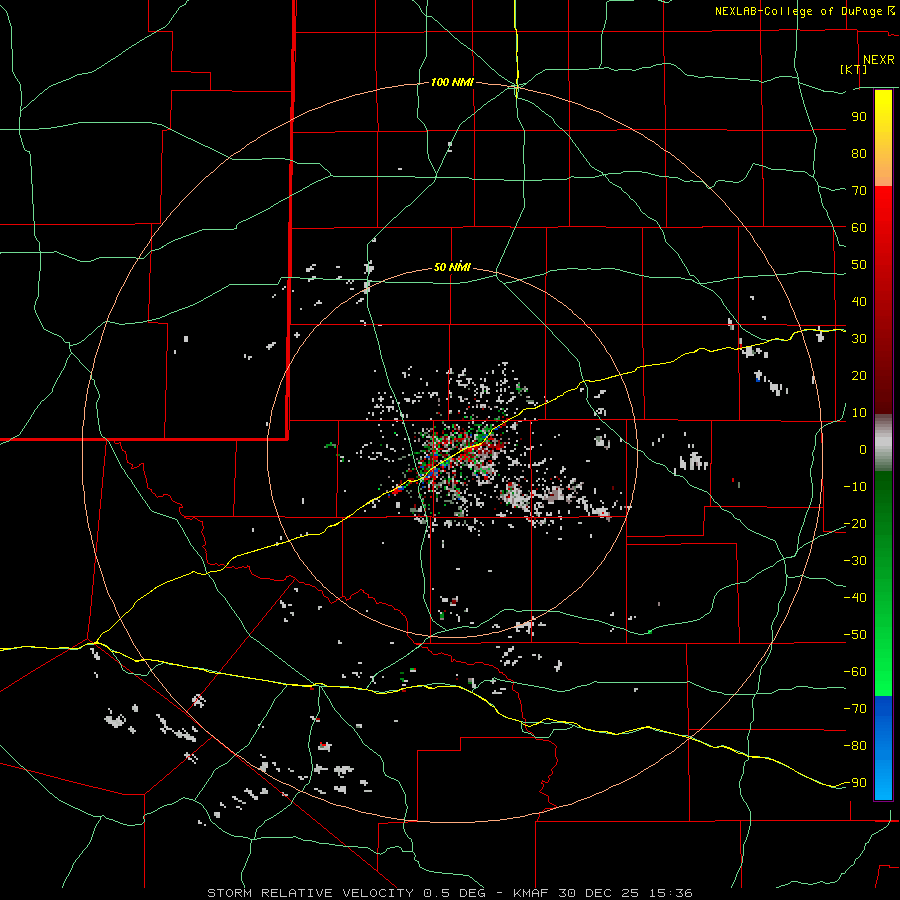The image size is (900, 900).
Task: Click the Storm Relative Velocity title caption
Action: [x=450, y=893]
